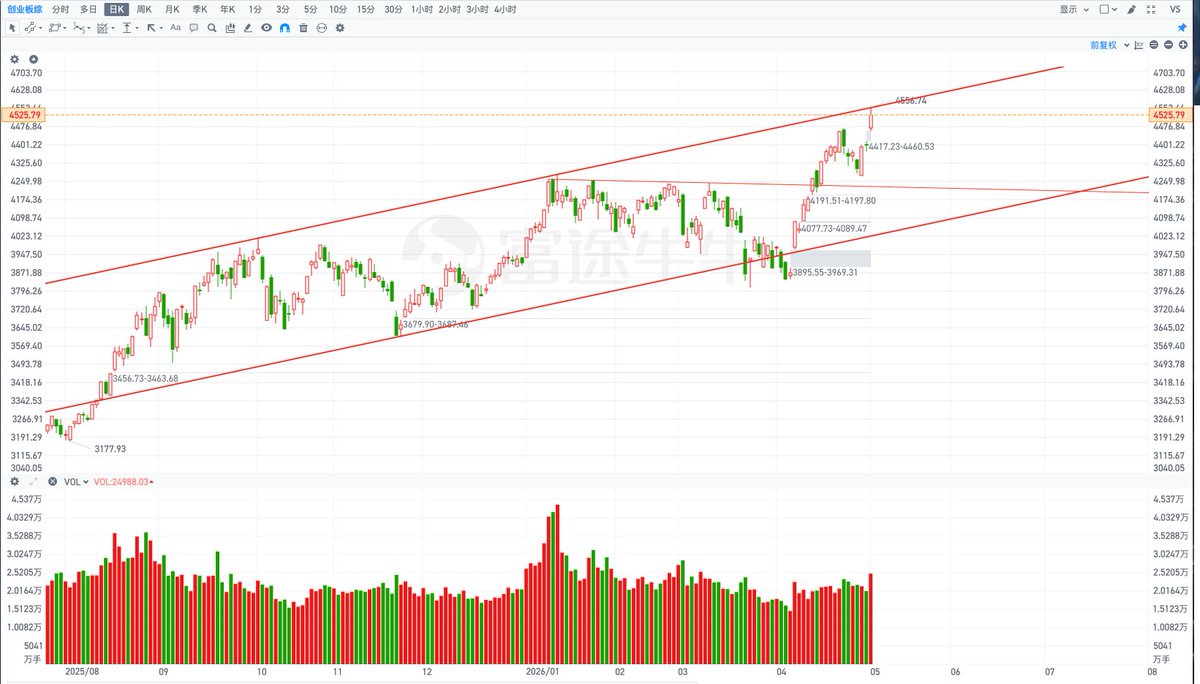Select the 4小时 interval
The image size is (1200, 684).
point(506,9)
